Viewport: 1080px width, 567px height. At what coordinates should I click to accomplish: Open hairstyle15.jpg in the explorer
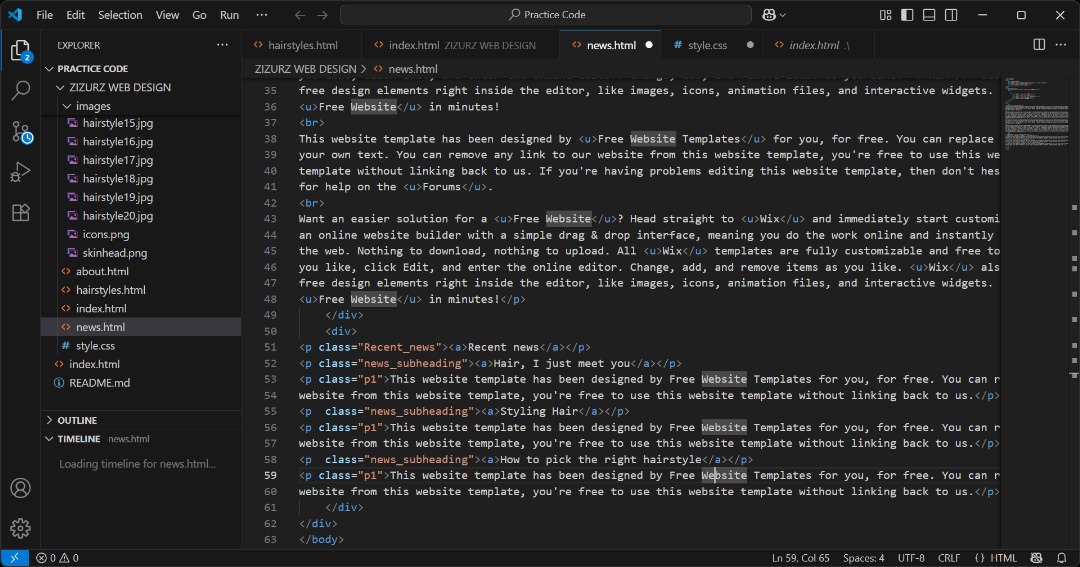click(118, 123)
